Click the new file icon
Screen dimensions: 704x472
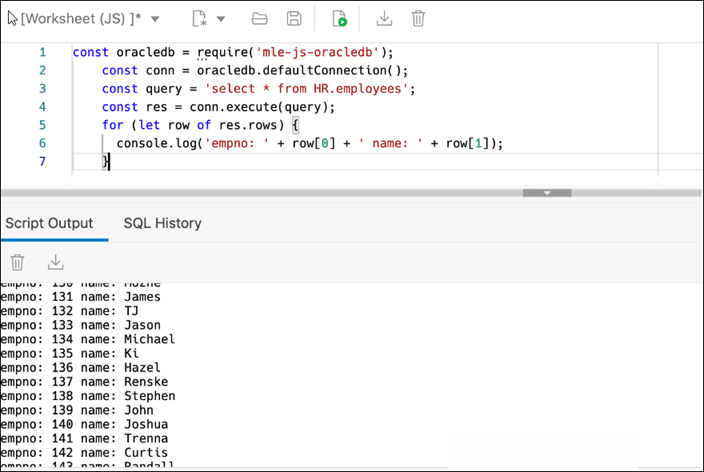(198, 19)
